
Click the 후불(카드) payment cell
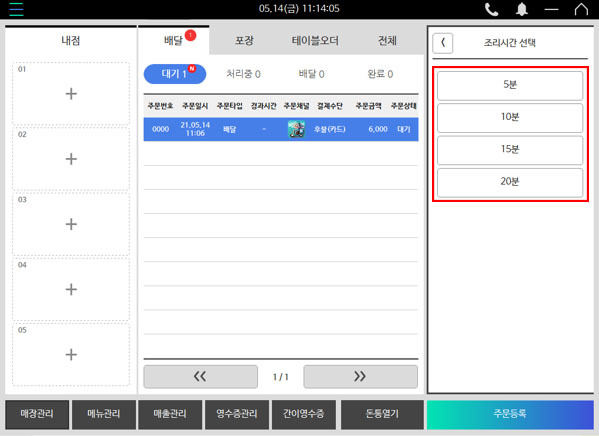tap(330, 129)
